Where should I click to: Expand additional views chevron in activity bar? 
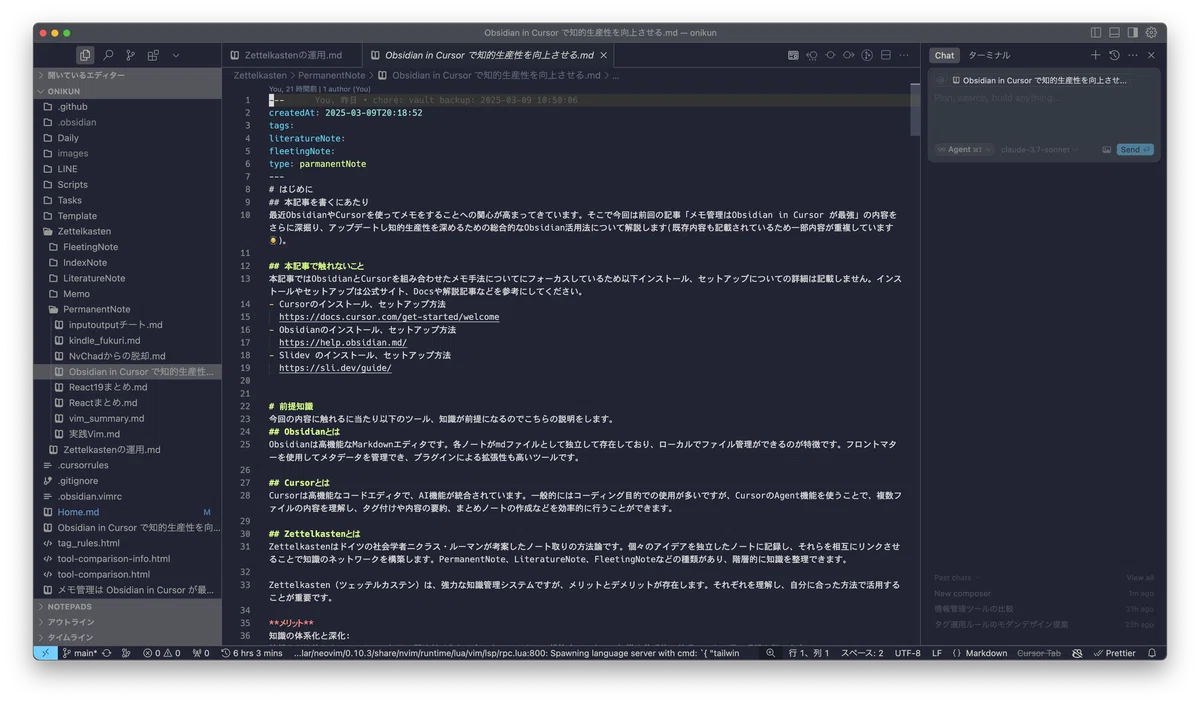click(x=176, y=55)
